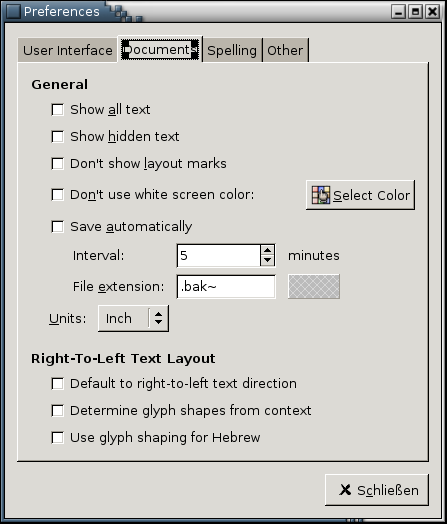Increase the Interval value with up arrow

[267, 251]
